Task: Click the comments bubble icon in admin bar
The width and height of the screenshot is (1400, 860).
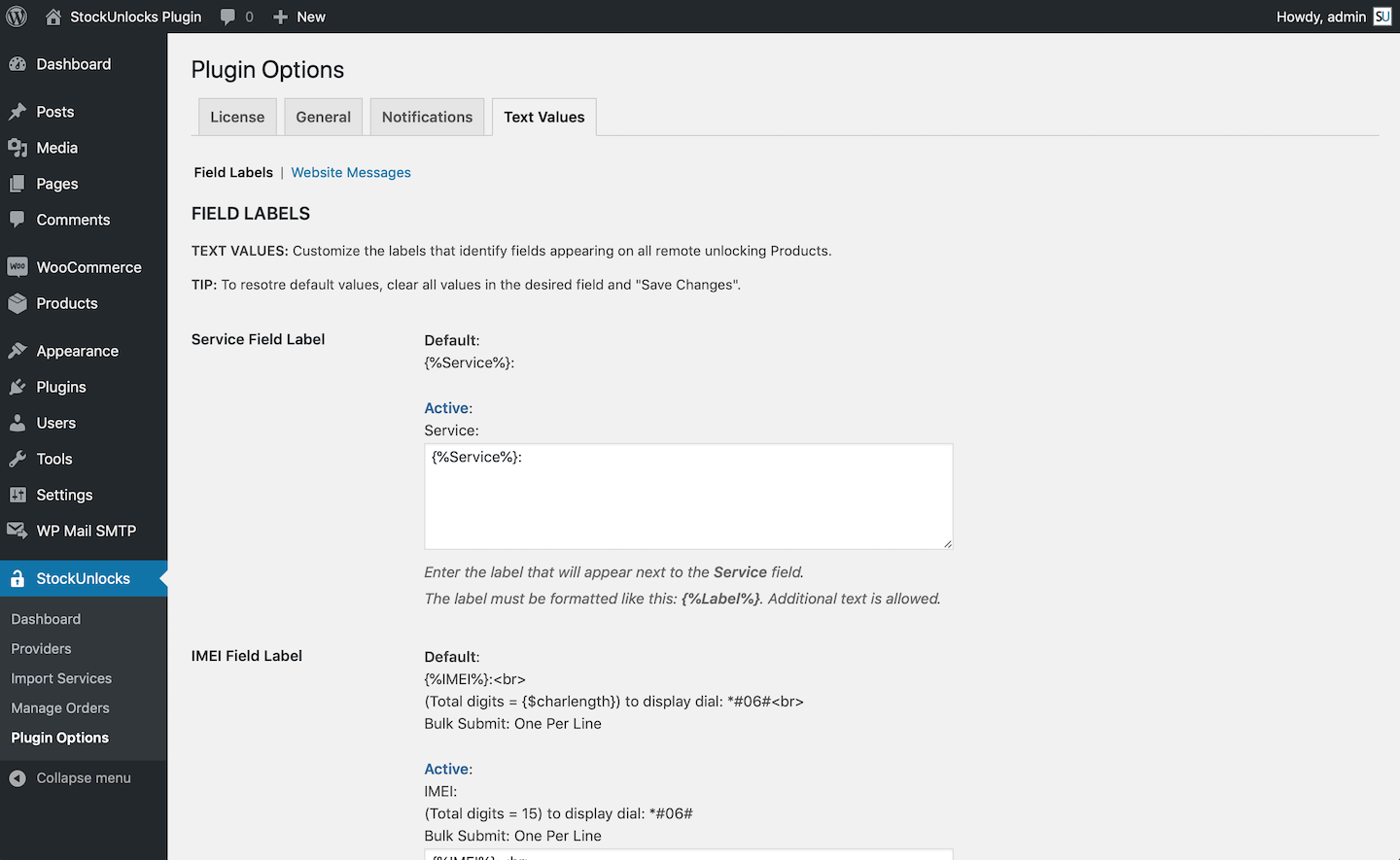Action: (x=227, y=17)
